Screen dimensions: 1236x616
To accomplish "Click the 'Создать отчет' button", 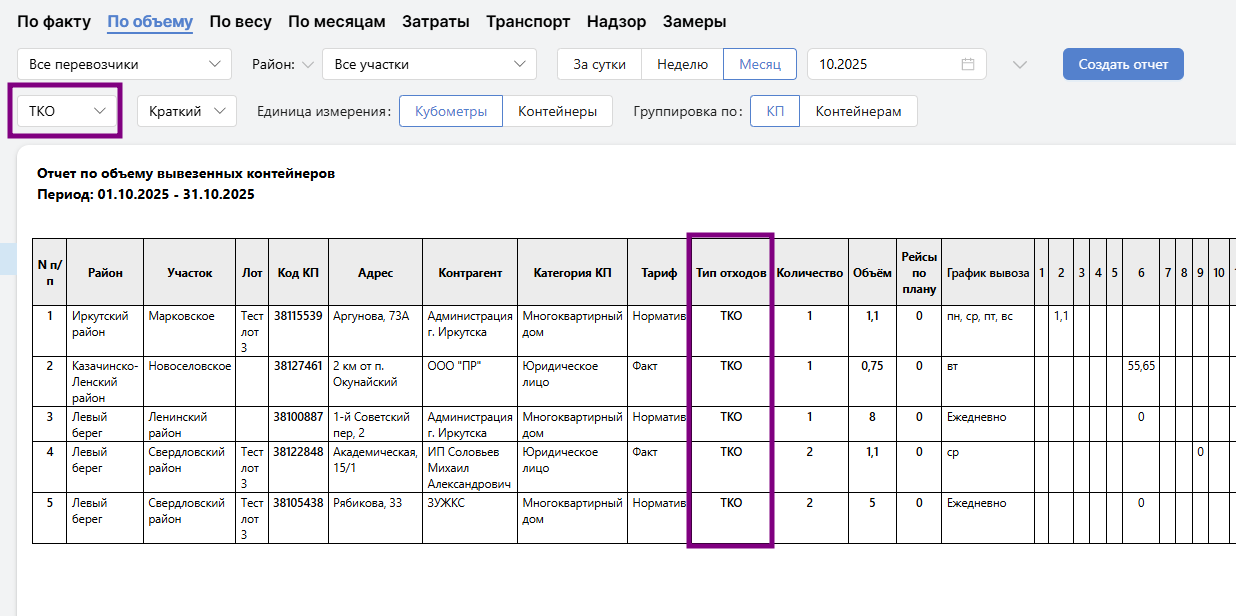I will tap(1123, 64).
